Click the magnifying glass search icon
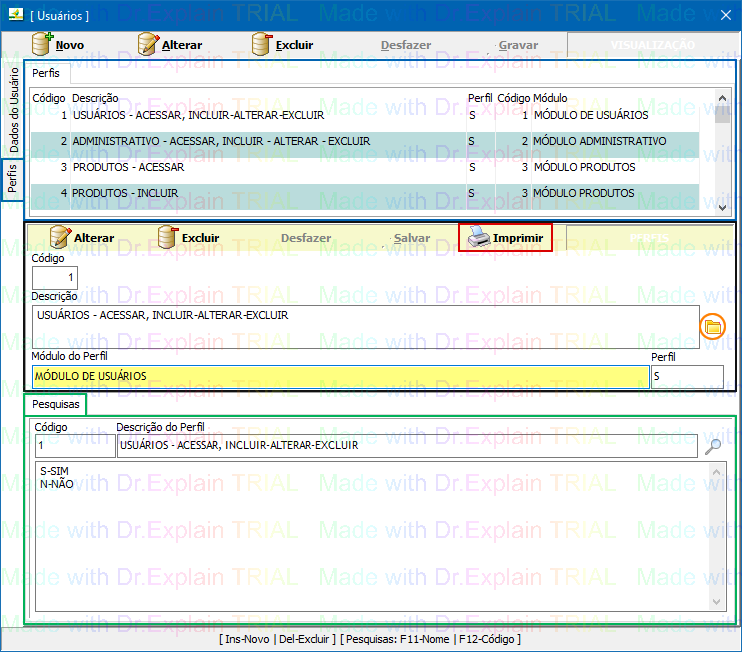 click(x=713, y=446)
